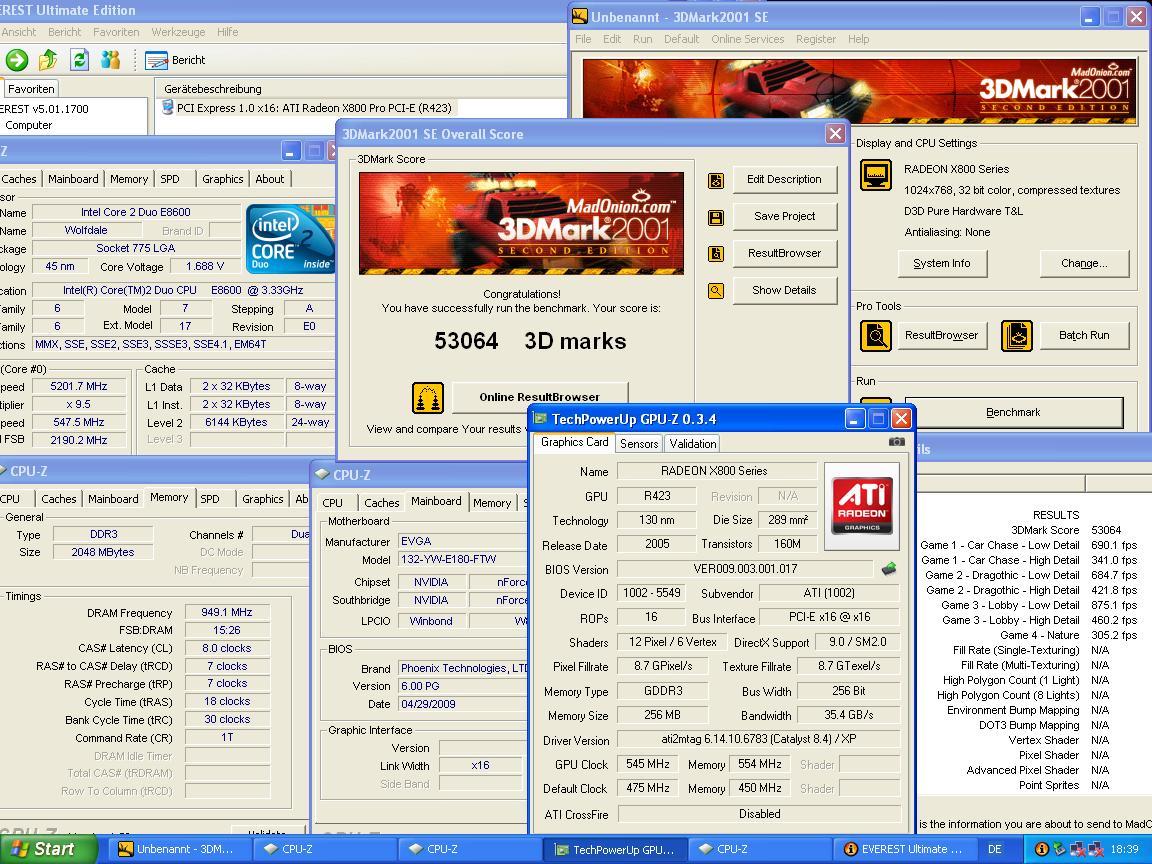
Task: Click System Info button in 3DMark
Action: (x=942, y=263)
